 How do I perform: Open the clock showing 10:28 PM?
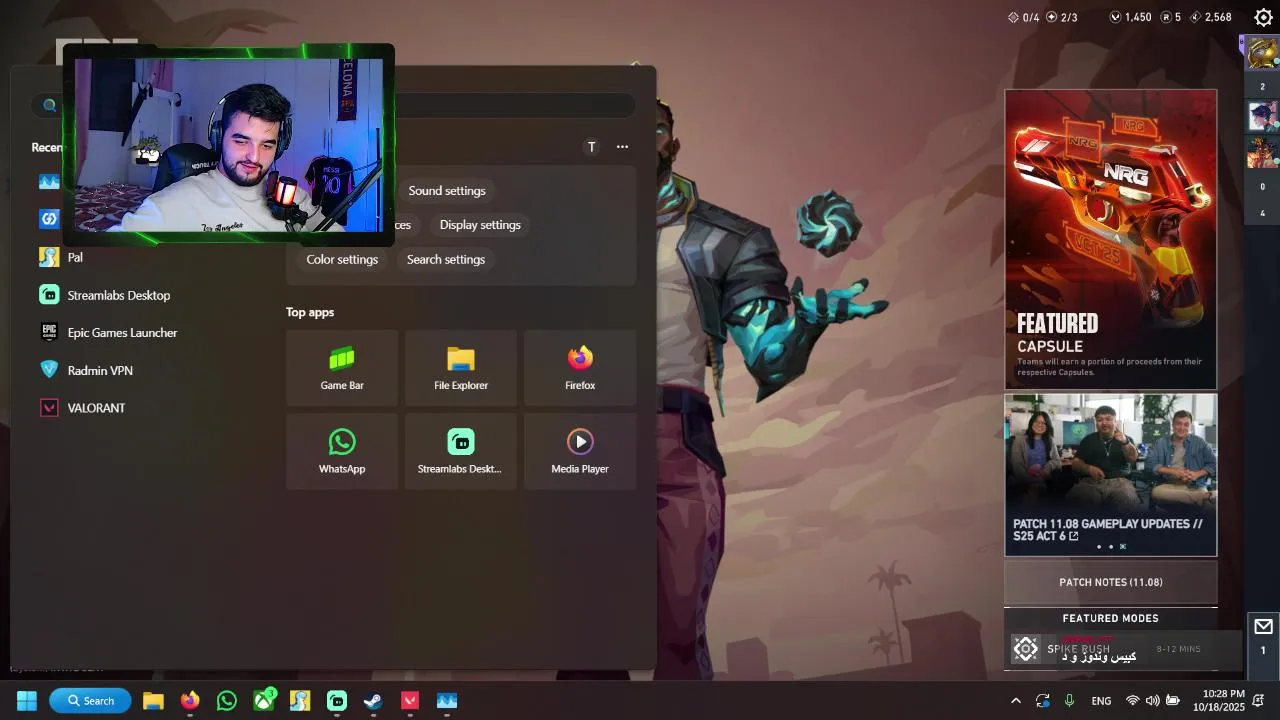coord(1218,700)
